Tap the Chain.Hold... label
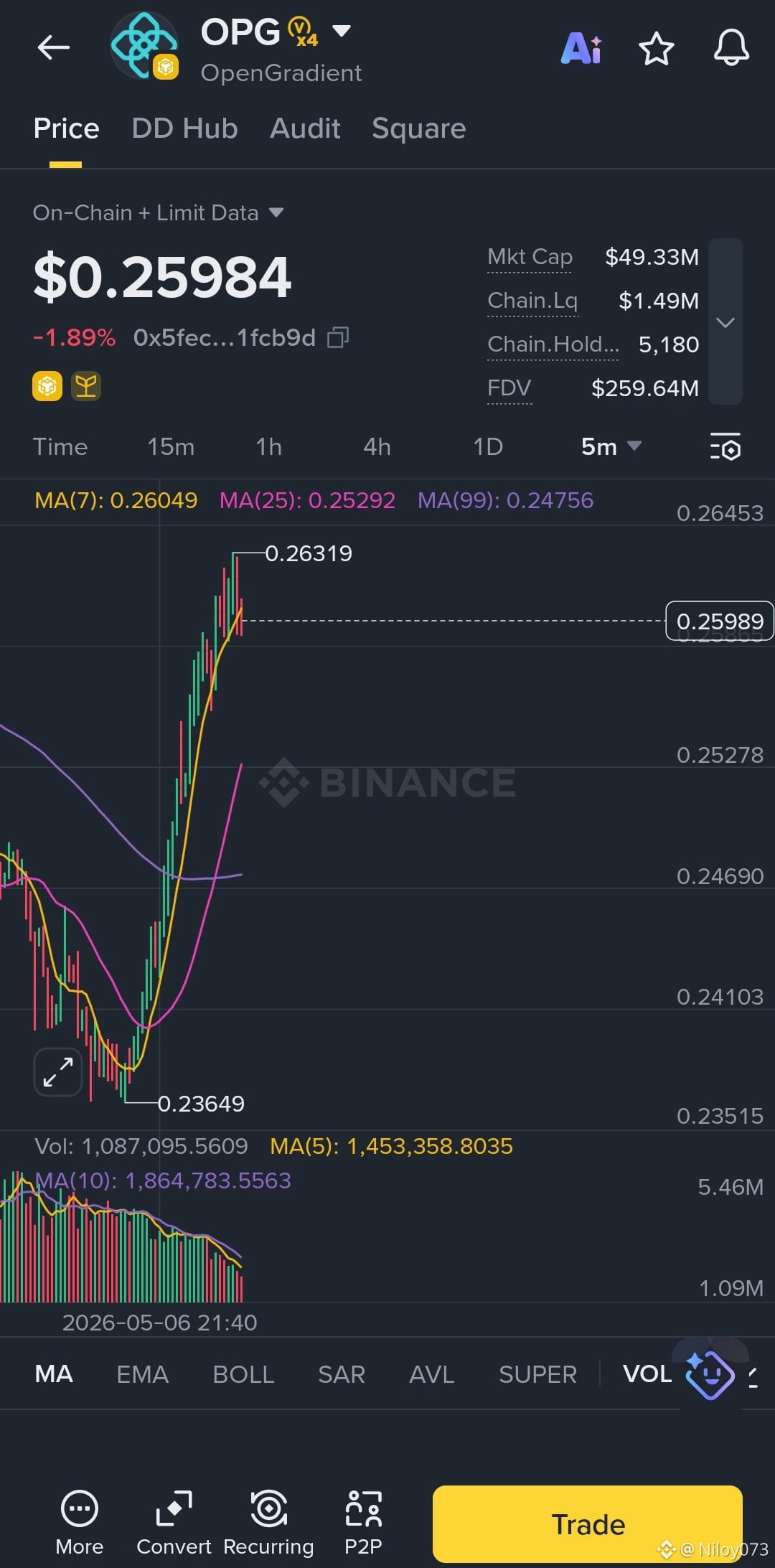 [x=553, y=344]
